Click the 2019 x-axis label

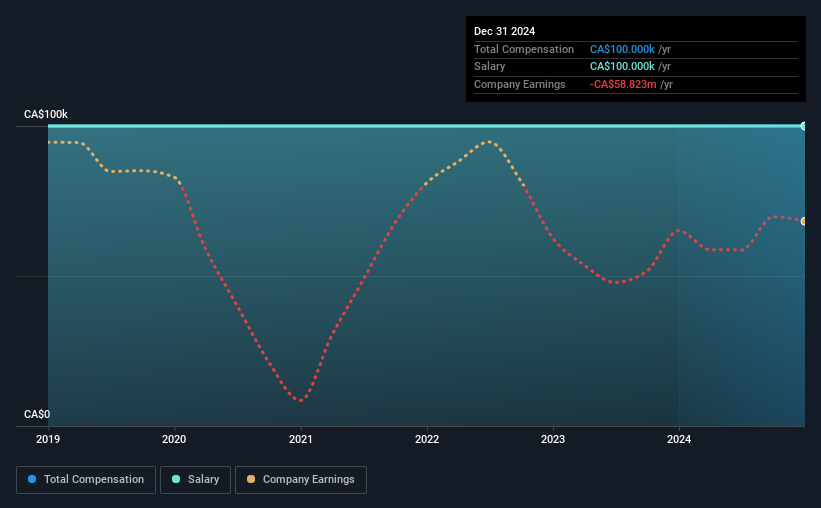pyautogui.click(x=48, y=439)
